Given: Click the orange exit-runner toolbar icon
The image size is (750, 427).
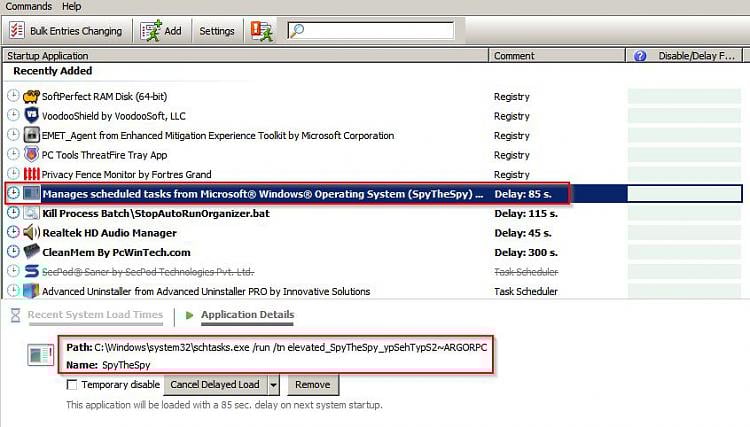Looking at the screenshot, I should coord(262,31).
